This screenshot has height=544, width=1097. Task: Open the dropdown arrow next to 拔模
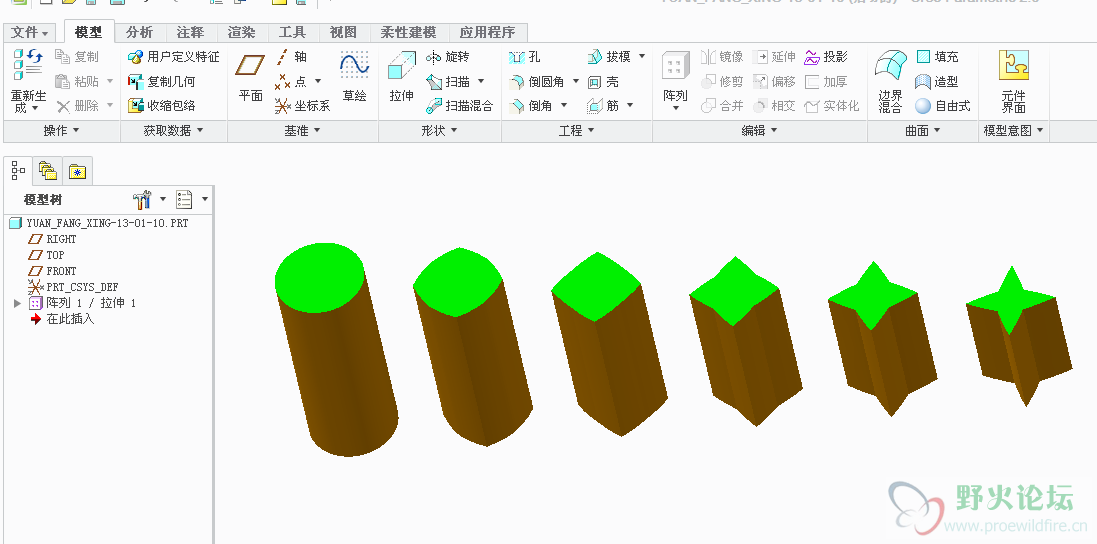(x=642, y=56)
